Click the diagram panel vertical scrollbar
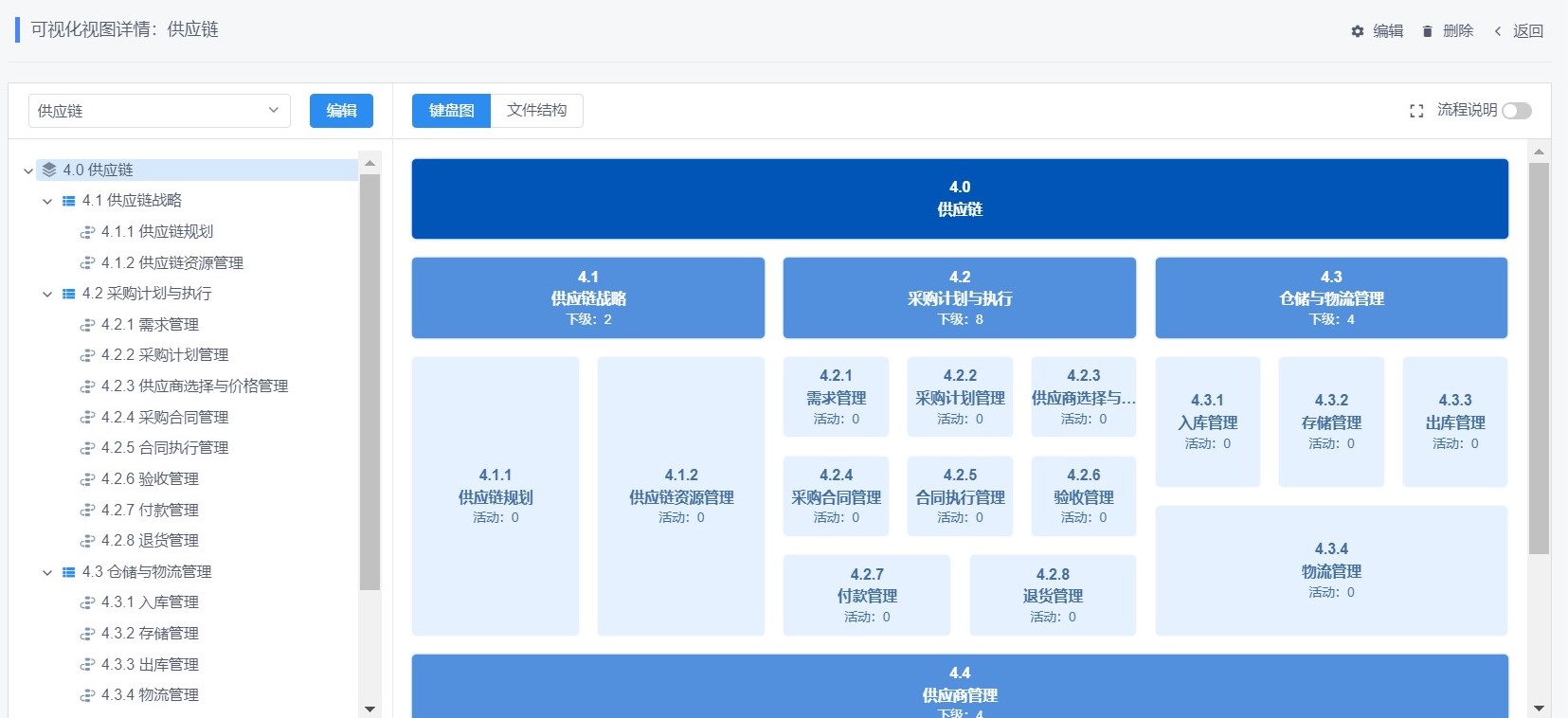Screen dimensions: 1568x718 [1539, 358]
